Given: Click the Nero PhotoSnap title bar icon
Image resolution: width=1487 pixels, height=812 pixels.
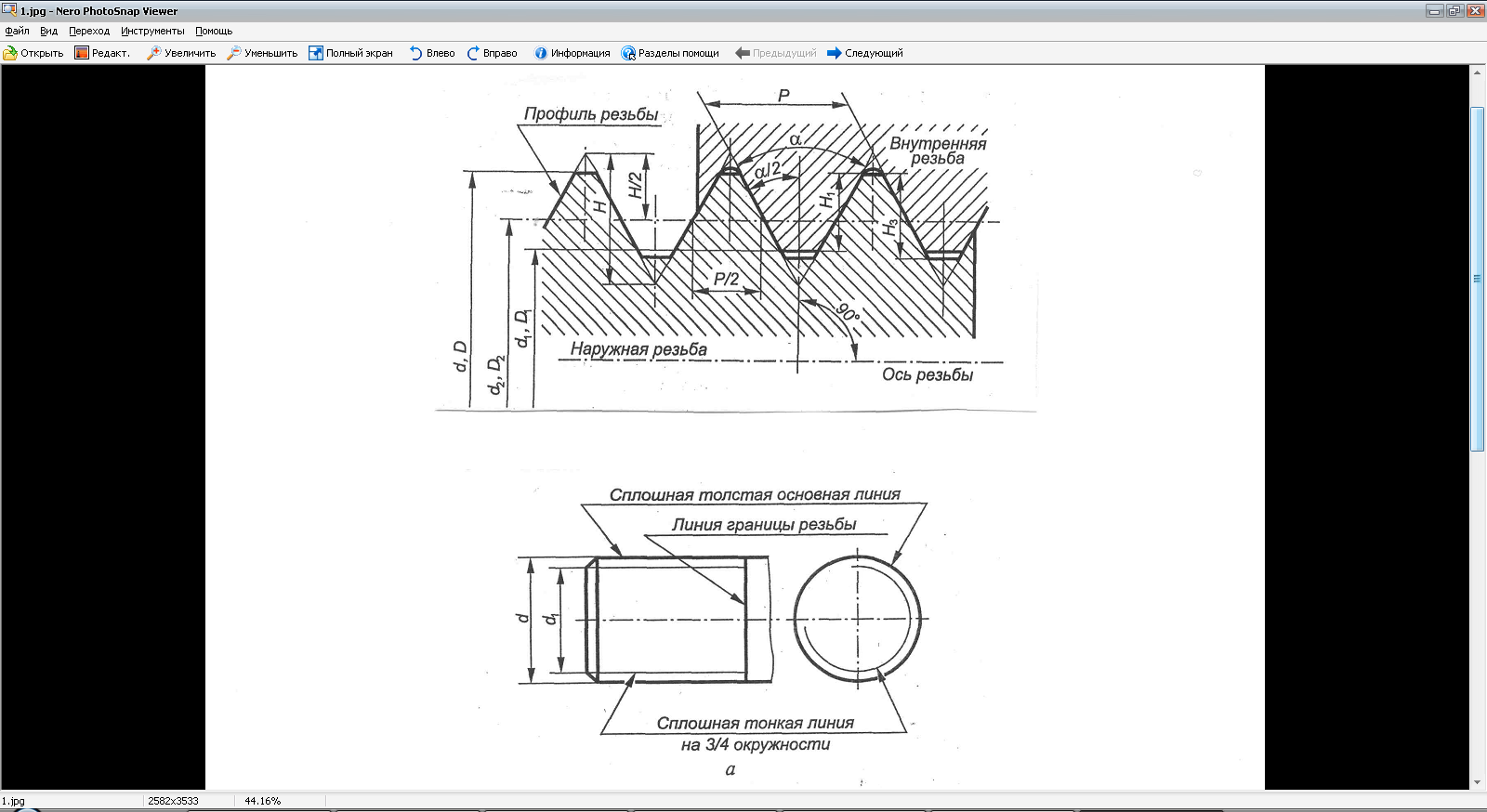Looking at the screenshot, I should pyautogui.click(x=9, y=10).
